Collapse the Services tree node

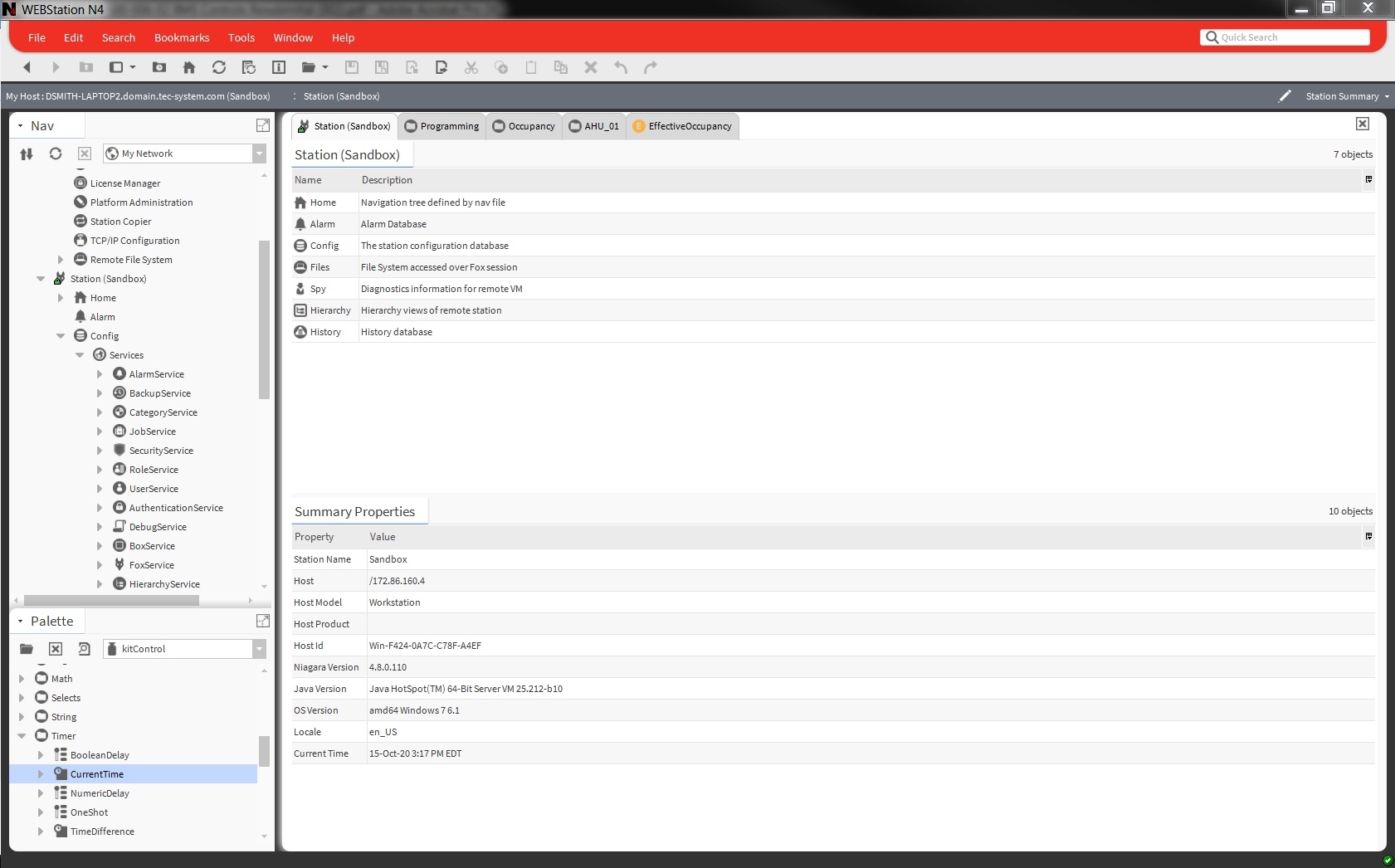(80, 355)
